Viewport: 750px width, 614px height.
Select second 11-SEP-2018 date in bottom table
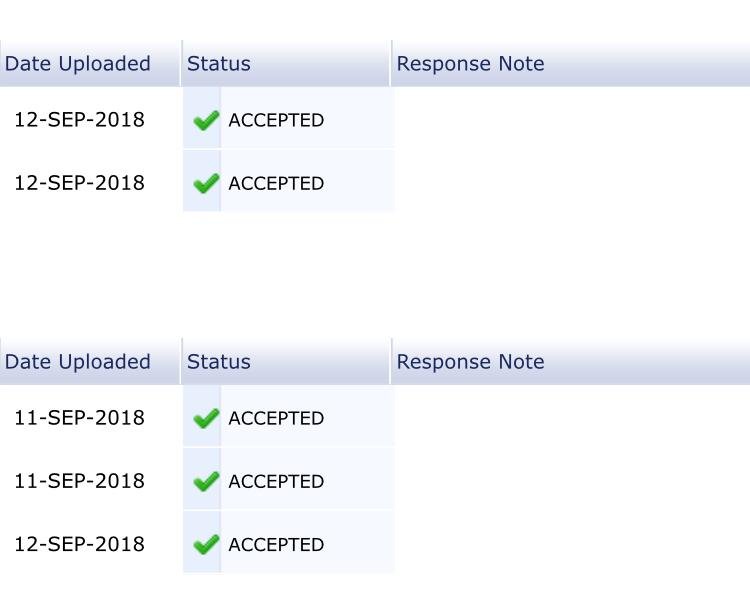pyautogui.click(x=79, y=481)
